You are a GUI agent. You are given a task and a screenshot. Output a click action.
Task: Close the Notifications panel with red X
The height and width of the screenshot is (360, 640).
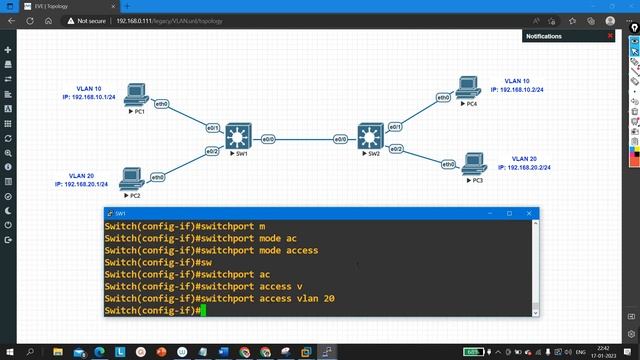[610, 36]
